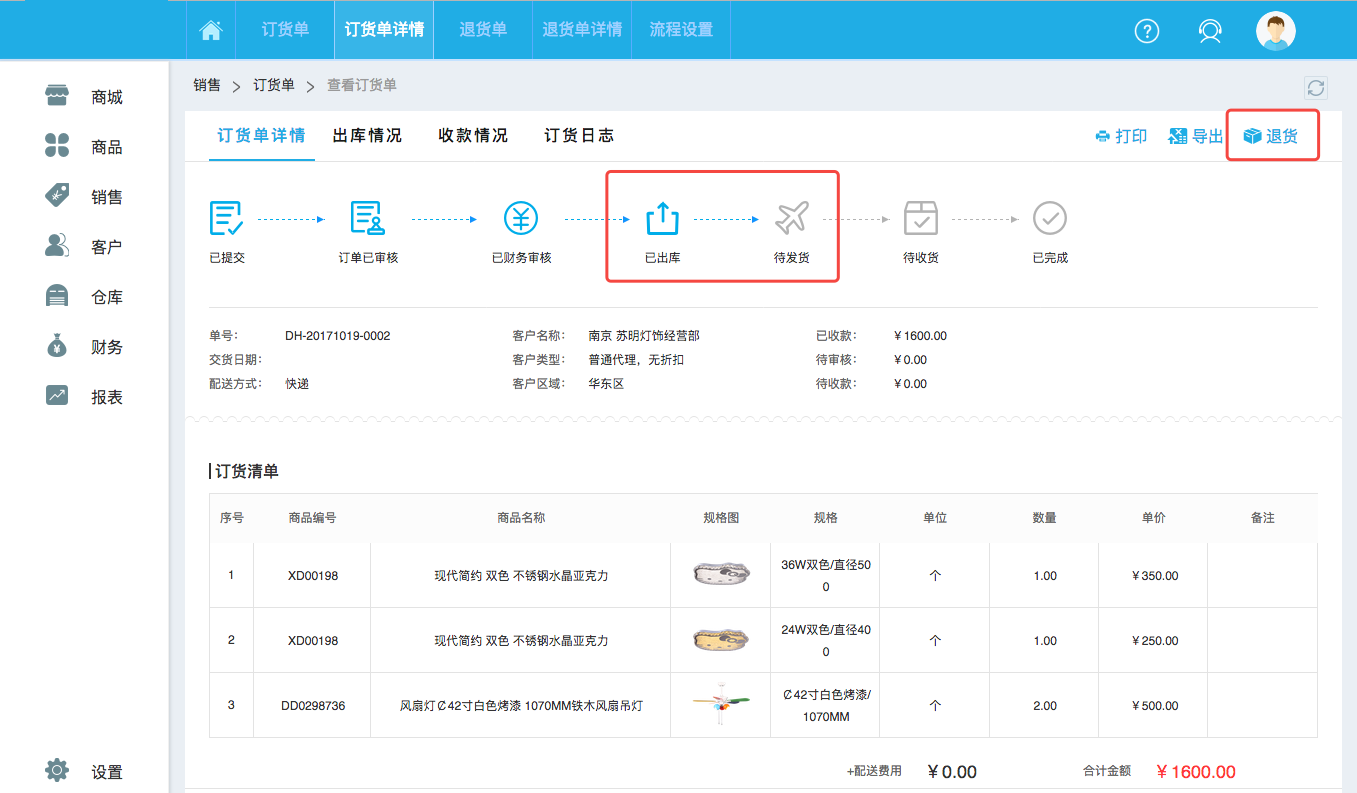Select the 待收货 package step icon

(x=920, y=217)
